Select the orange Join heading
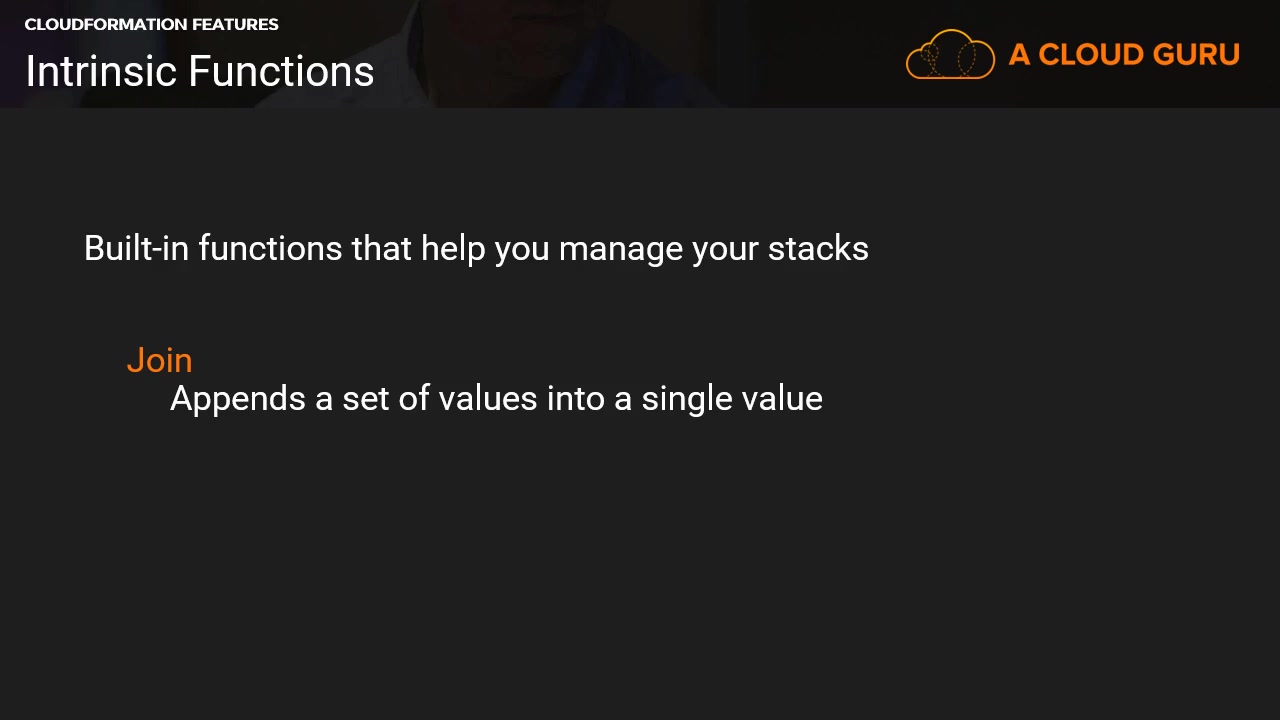 click(x=159, y=360)
